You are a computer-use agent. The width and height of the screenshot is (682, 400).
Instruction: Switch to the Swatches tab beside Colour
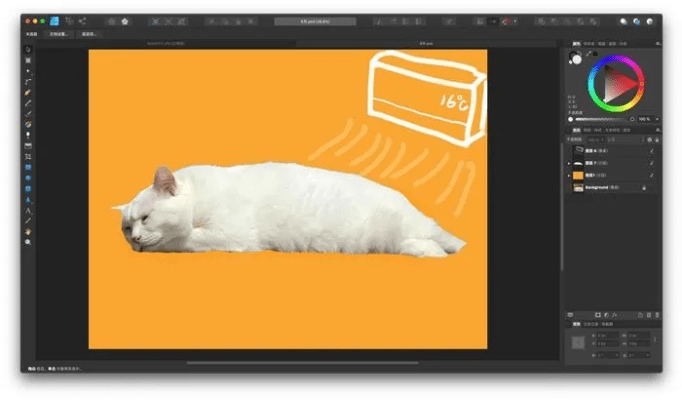(x=589, y=43)
